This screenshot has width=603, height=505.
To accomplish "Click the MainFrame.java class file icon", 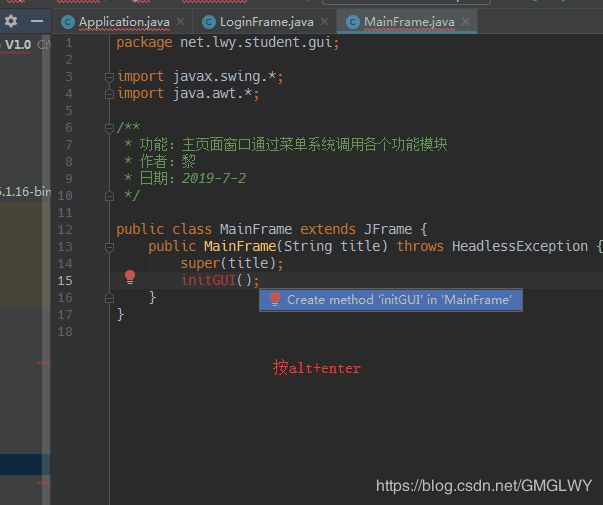I will pos(353,22).
